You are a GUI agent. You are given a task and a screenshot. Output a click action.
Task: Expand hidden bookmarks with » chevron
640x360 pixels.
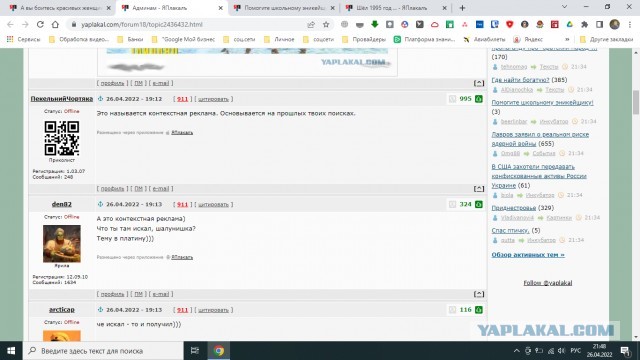click(567, 40)
